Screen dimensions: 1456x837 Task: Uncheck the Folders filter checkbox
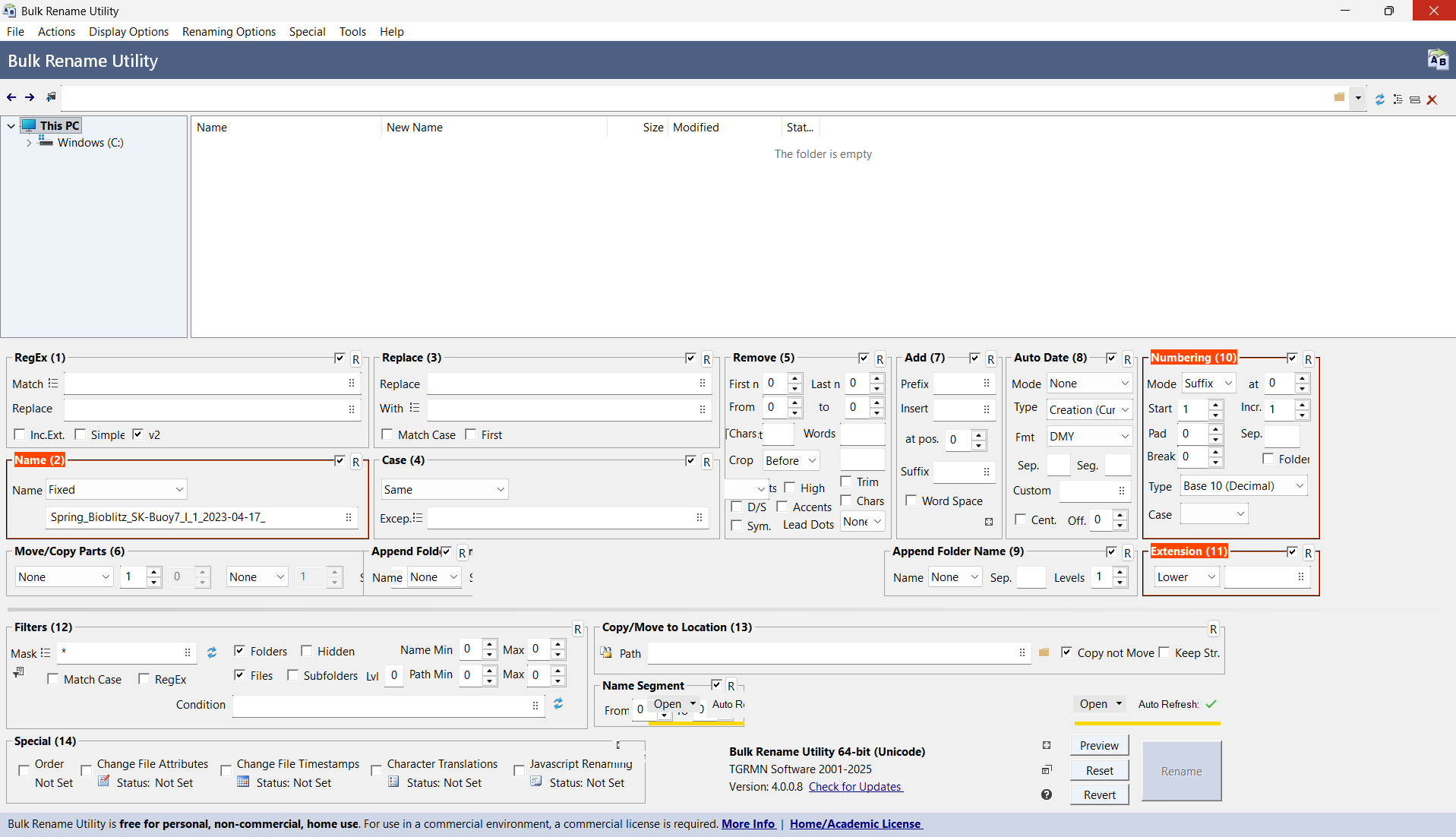pos(239,651)
